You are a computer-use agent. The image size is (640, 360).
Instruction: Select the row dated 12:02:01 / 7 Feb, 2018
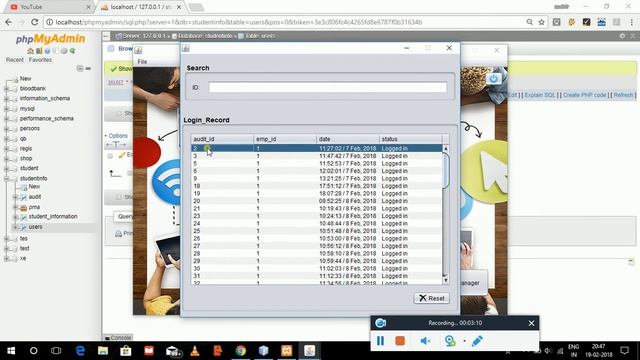point(316,171)
